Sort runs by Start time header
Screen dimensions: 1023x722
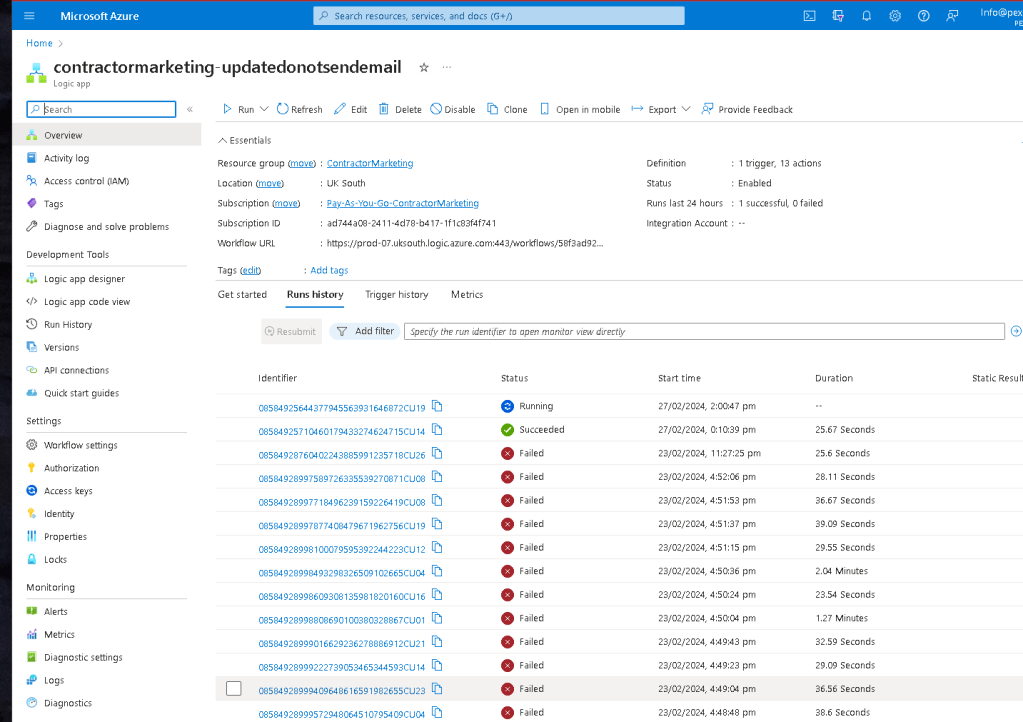tap(679, 378)
